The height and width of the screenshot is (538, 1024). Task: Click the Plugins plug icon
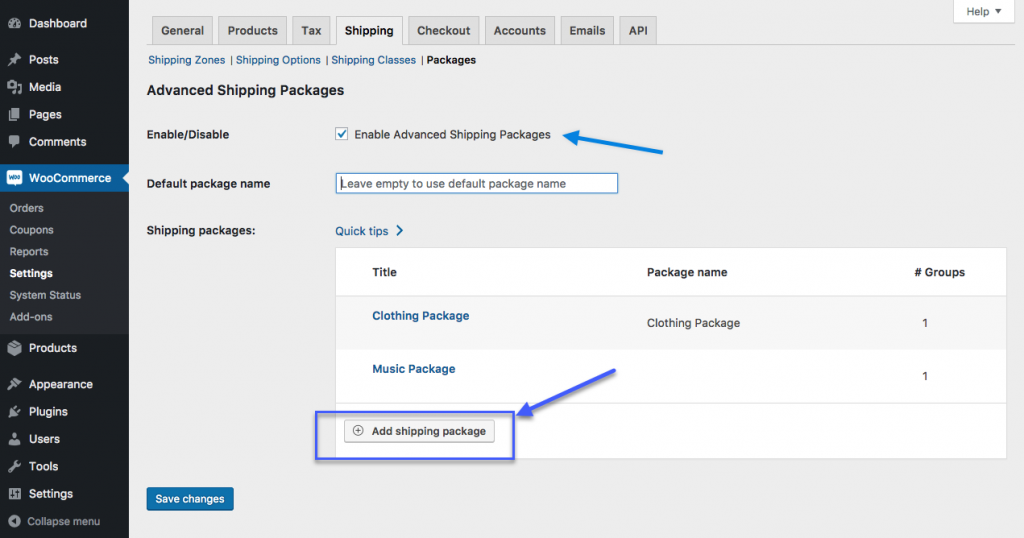[x=14, y=411]
